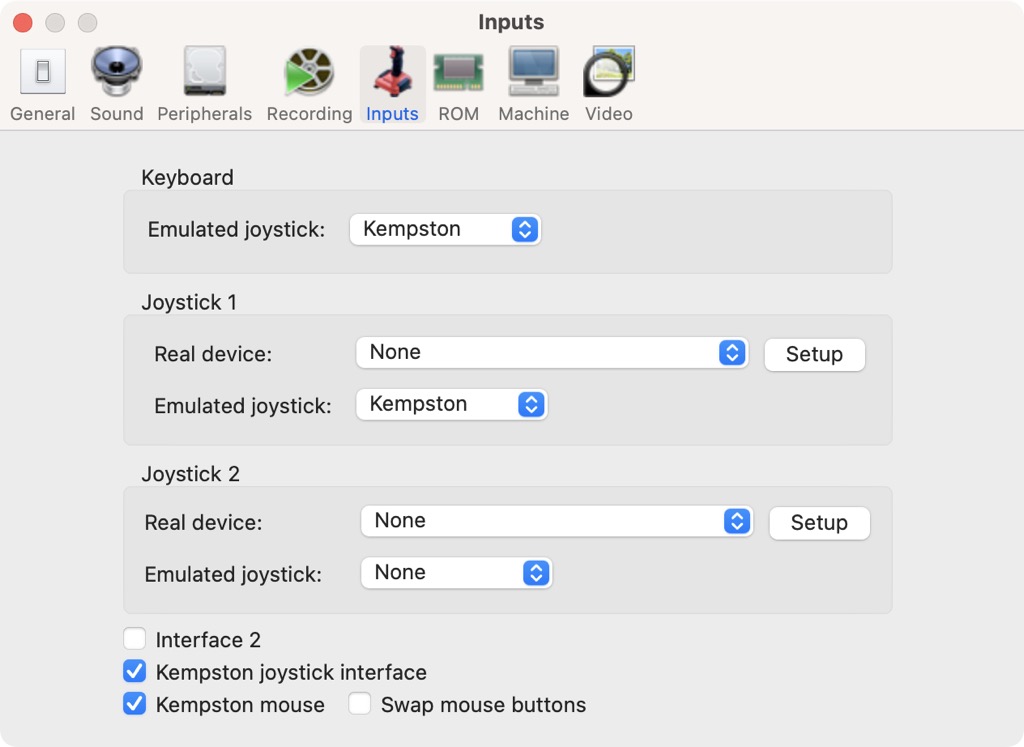Click Setup button for Joystick 1
Image resolution: width=1024 pixels, height=747 pixels.
(x=814, y=354)
